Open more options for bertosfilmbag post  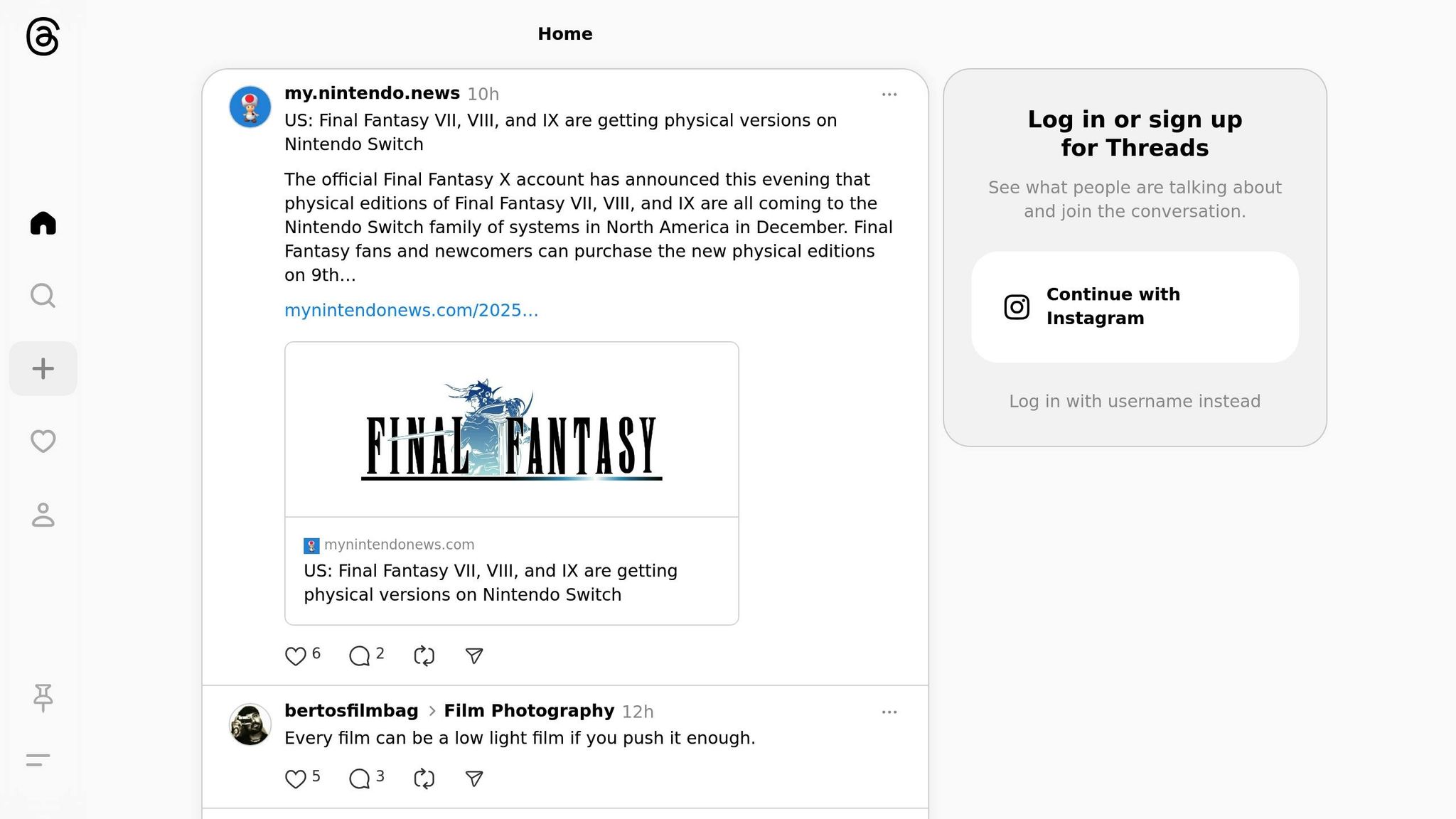889,712
